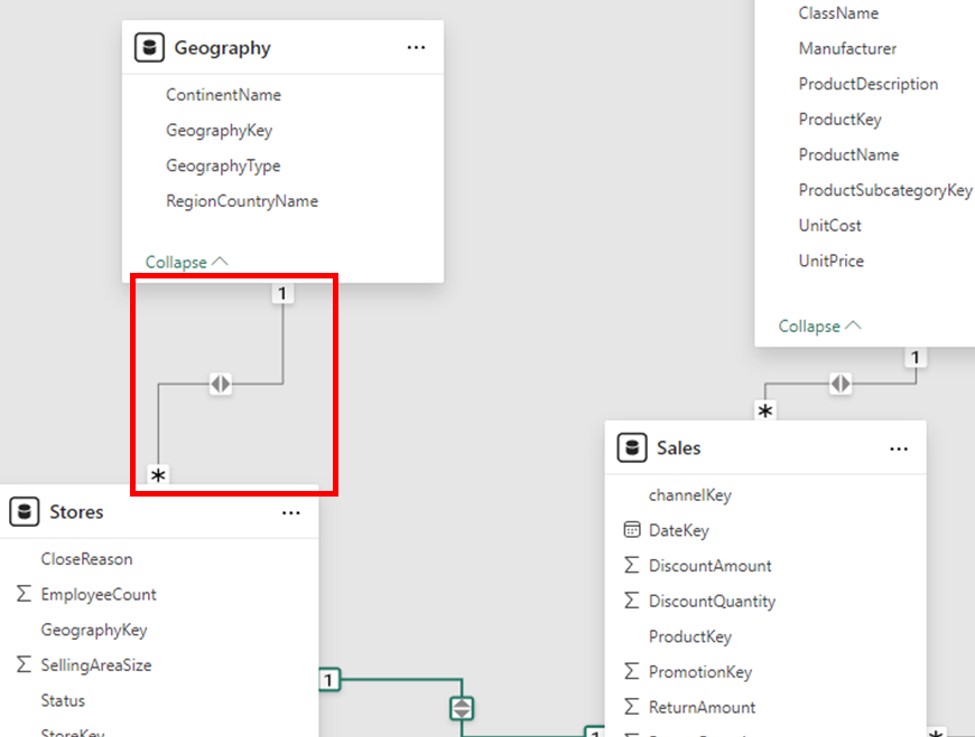Click the sigma icon beside EmployeeCount
Screen dimensions: 975x737
(24, 594)
